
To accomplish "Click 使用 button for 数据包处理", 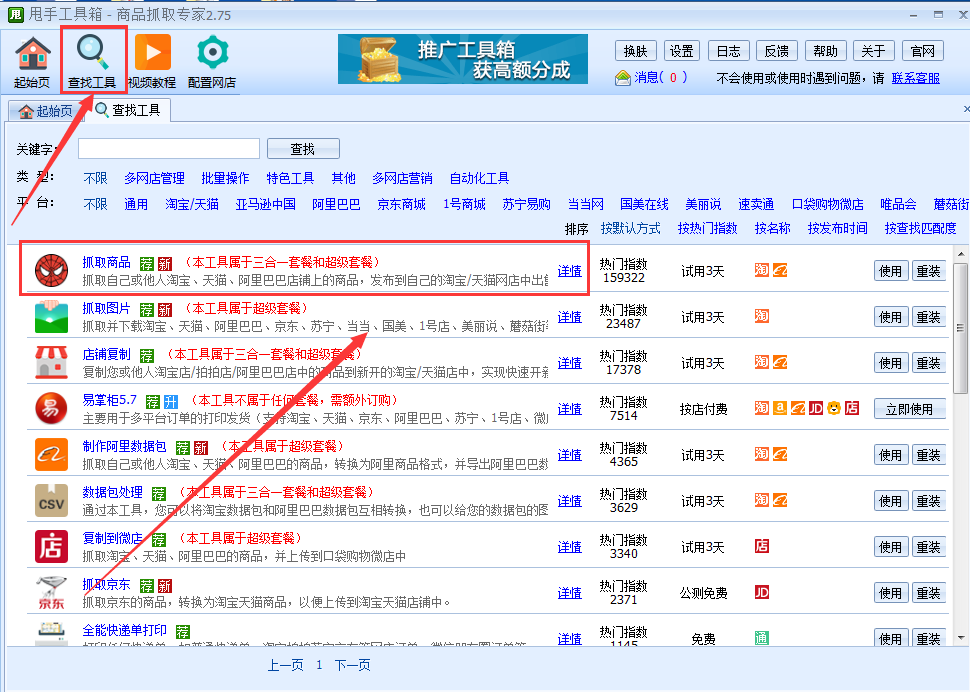I will (891, 501).
